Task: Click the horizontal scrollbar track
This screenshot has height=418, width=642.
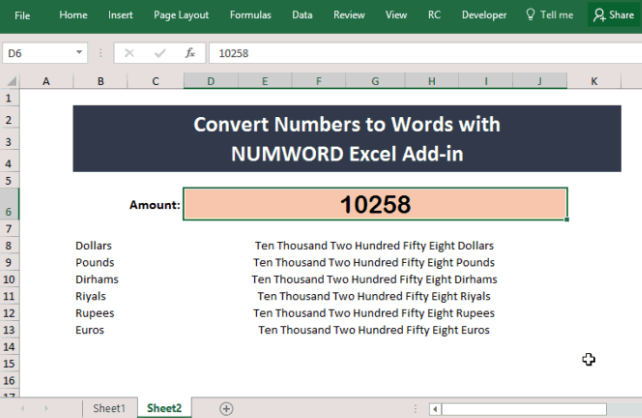Action: [x=524, y=409]
